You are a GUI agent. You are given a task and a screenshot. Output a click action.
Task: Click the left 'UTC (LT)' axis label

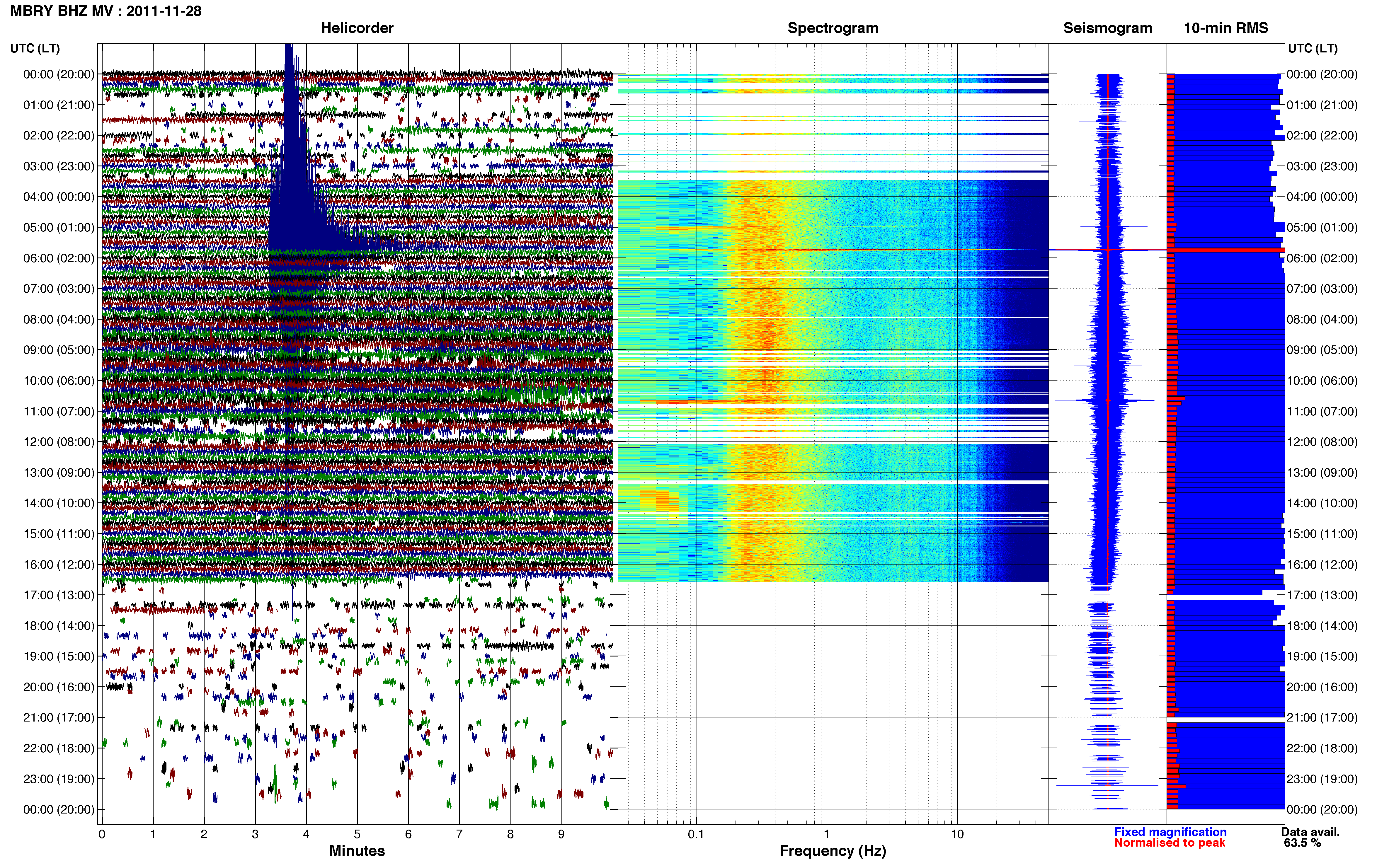tap(35, 48)
